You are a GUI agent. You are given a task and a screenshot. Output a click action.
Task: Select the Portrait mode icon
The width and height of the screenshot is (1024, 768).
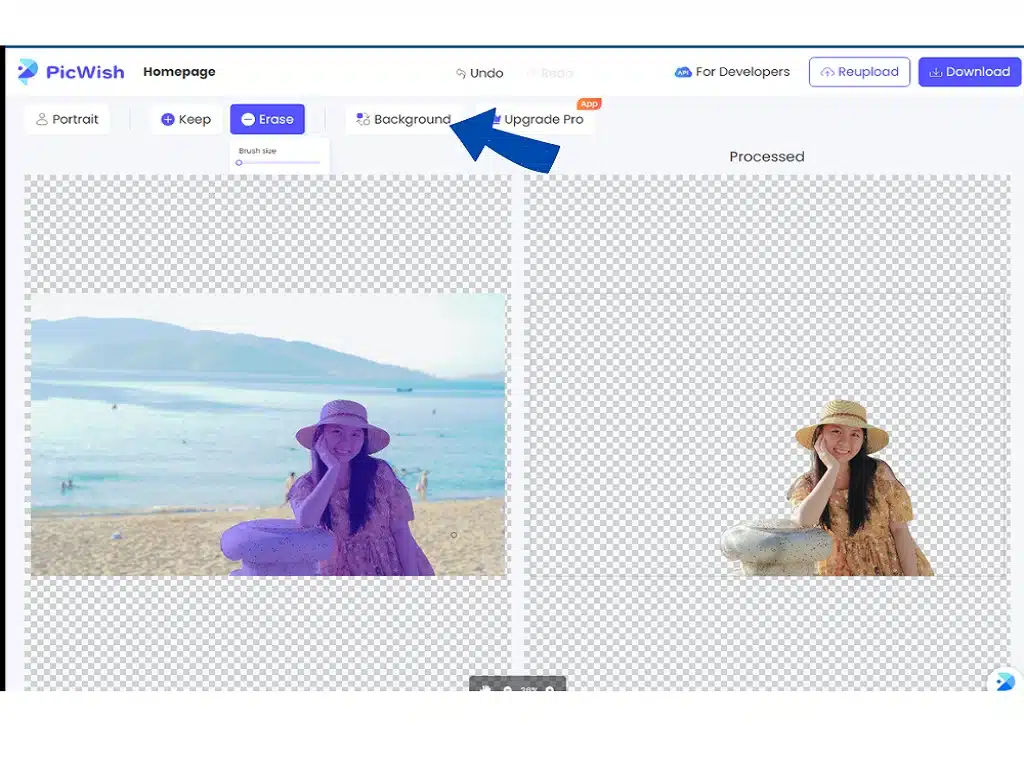(42, 119)
